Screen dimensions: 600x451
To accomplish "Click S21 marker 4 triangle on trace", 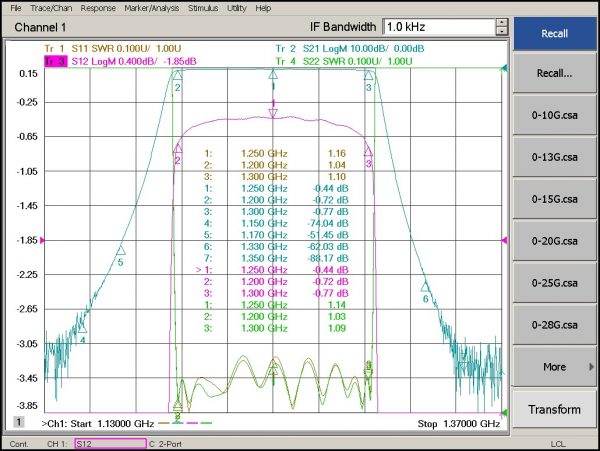I will click(83, 328).
